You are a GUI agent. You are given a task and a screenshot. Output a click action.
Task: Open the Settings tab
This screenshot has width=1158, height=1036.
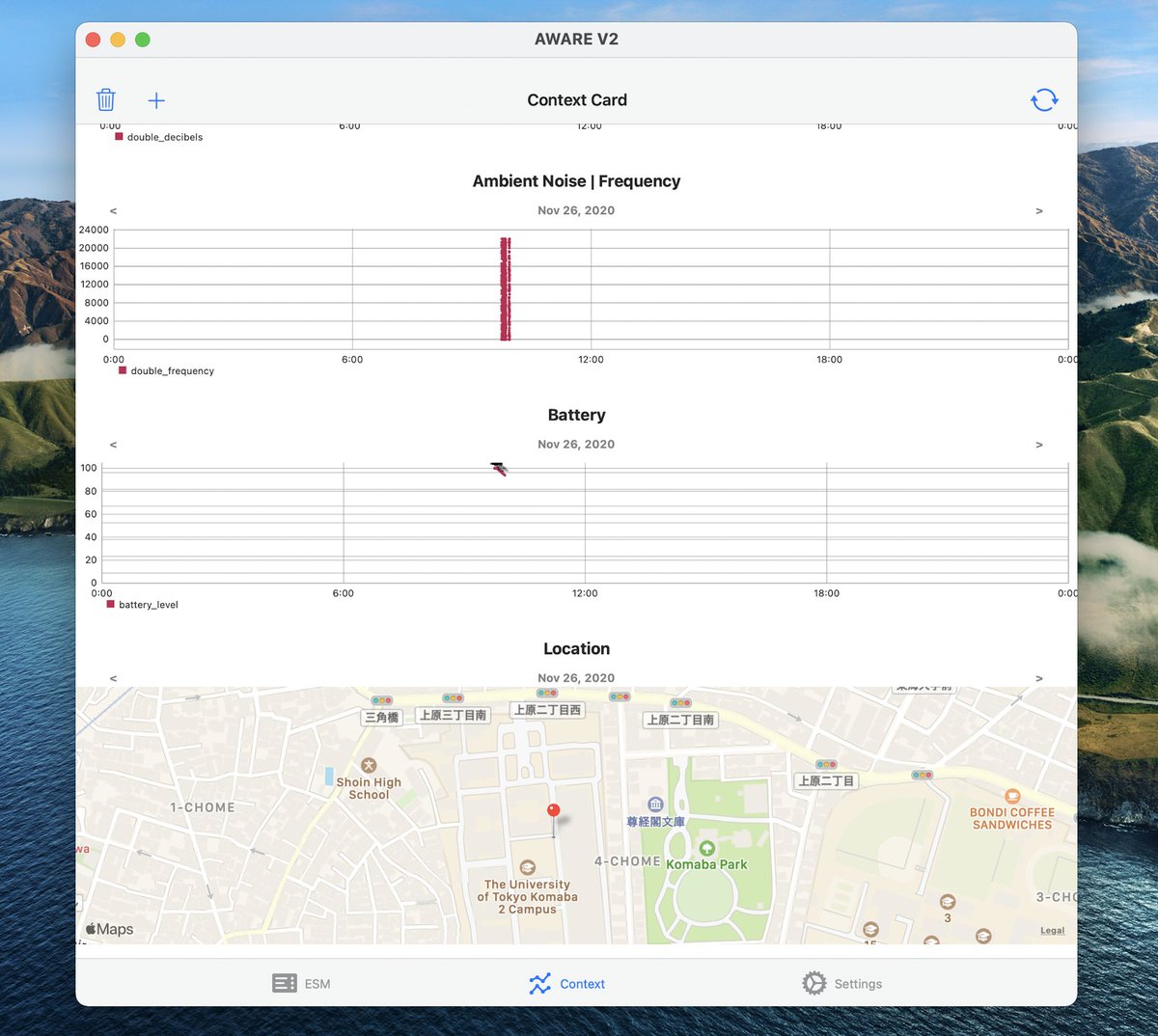coord(858,983)
